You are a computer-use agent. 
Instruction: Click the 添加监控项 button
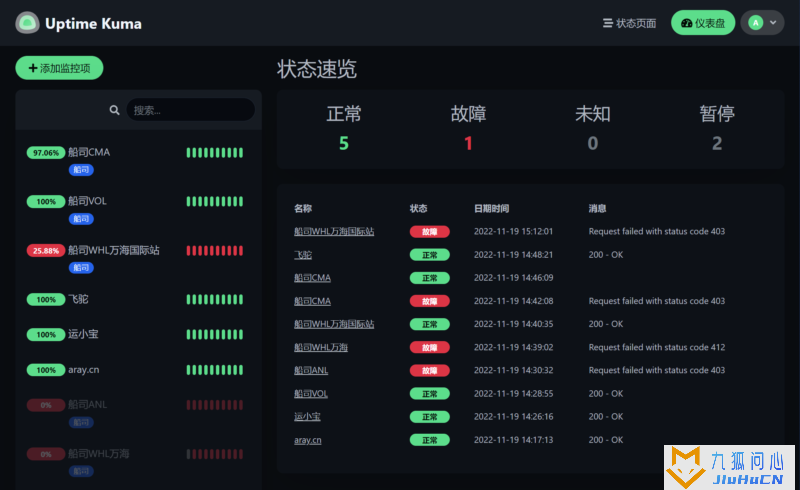coord(59,68)
